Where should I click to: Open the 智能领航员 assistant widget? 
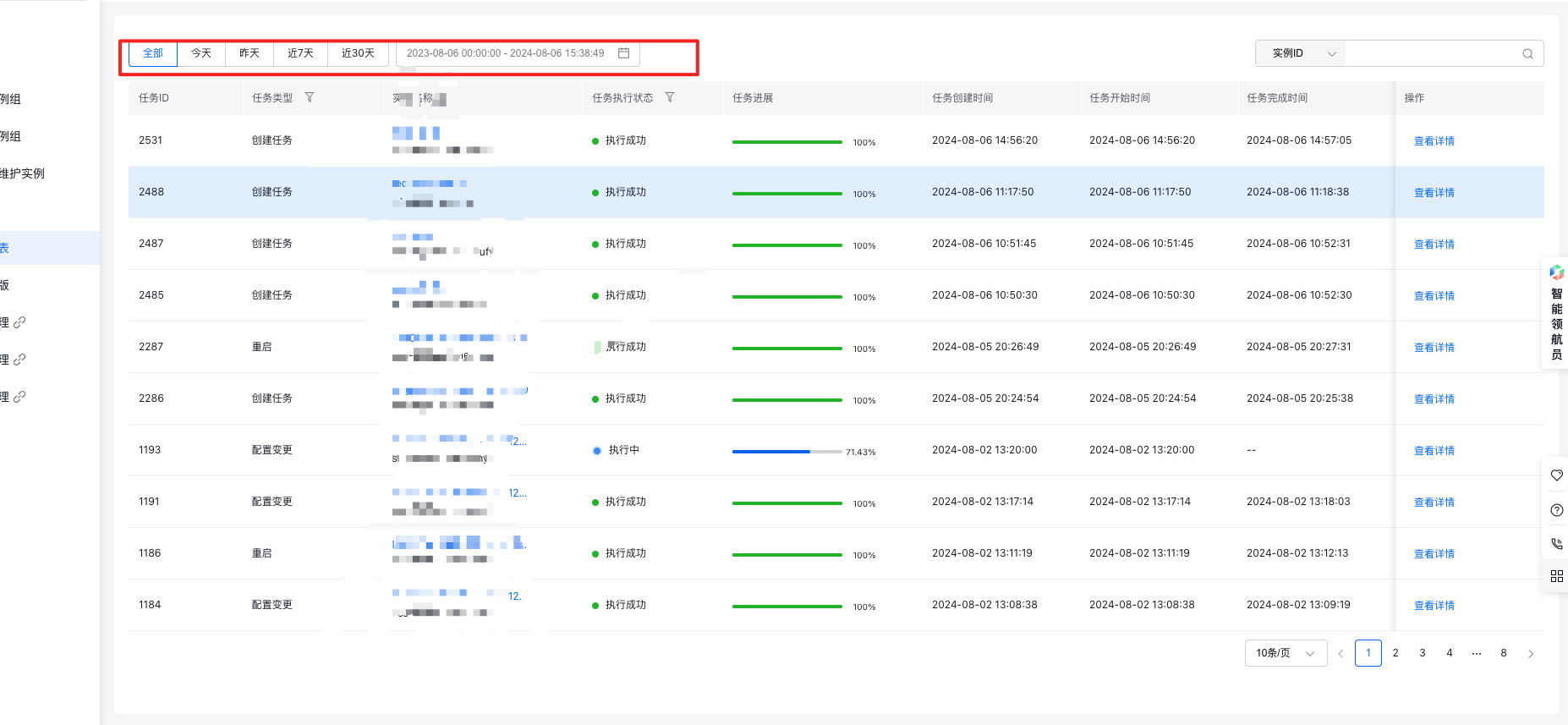(x=1556, y=313)
